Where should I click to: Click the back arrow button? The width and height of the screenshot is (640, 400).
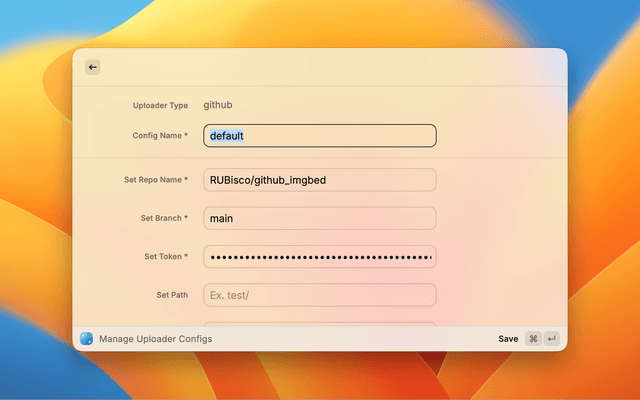click(93, 67)
